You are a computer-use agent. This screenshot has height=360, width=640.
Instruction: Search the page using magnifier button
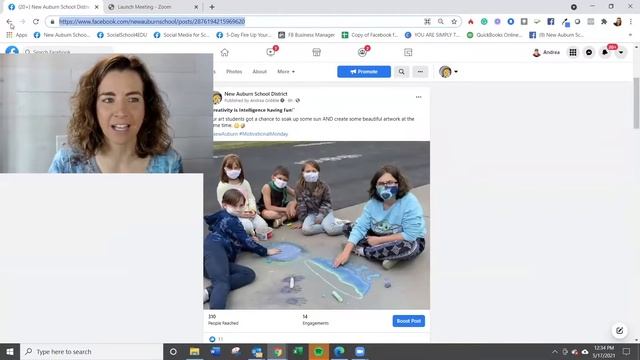pyautogui.click(x=402, y=72)
